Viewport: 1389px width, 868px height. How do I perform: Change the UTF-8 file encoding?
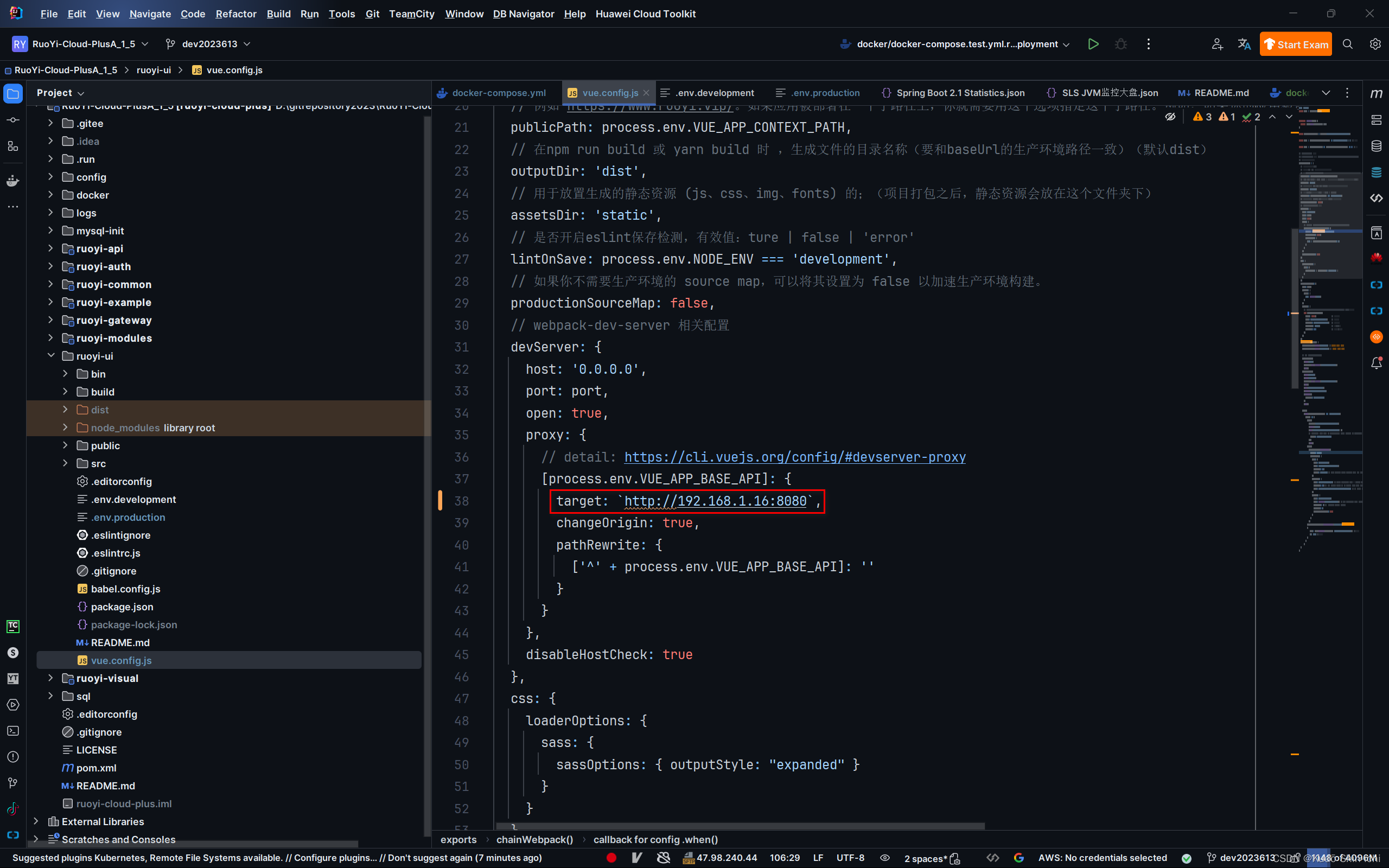click(x=850, y=858)
